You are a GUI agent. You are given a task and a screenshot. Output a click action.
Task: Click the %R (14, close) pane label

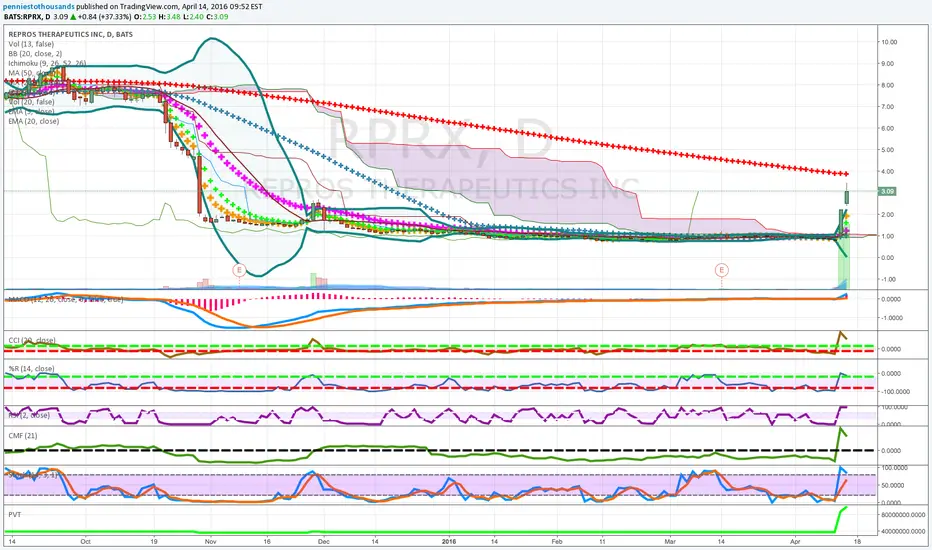(x=31, y=369)
